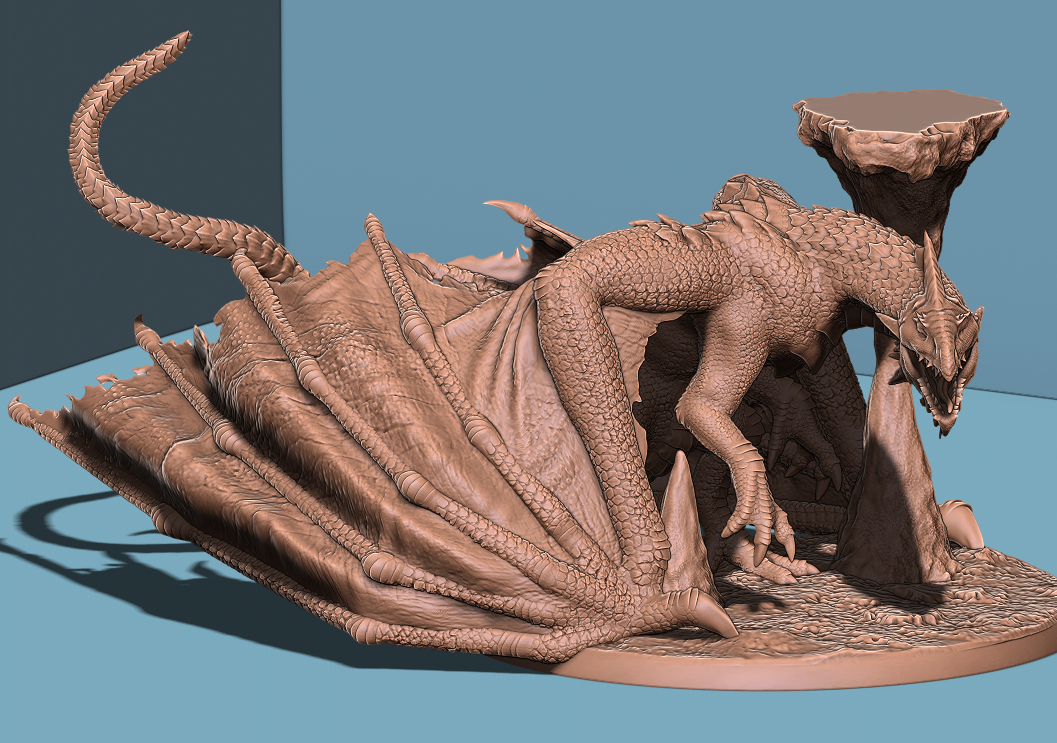Click the flat top of the rock pillar
1057x743 pixels.
[900, 106]
